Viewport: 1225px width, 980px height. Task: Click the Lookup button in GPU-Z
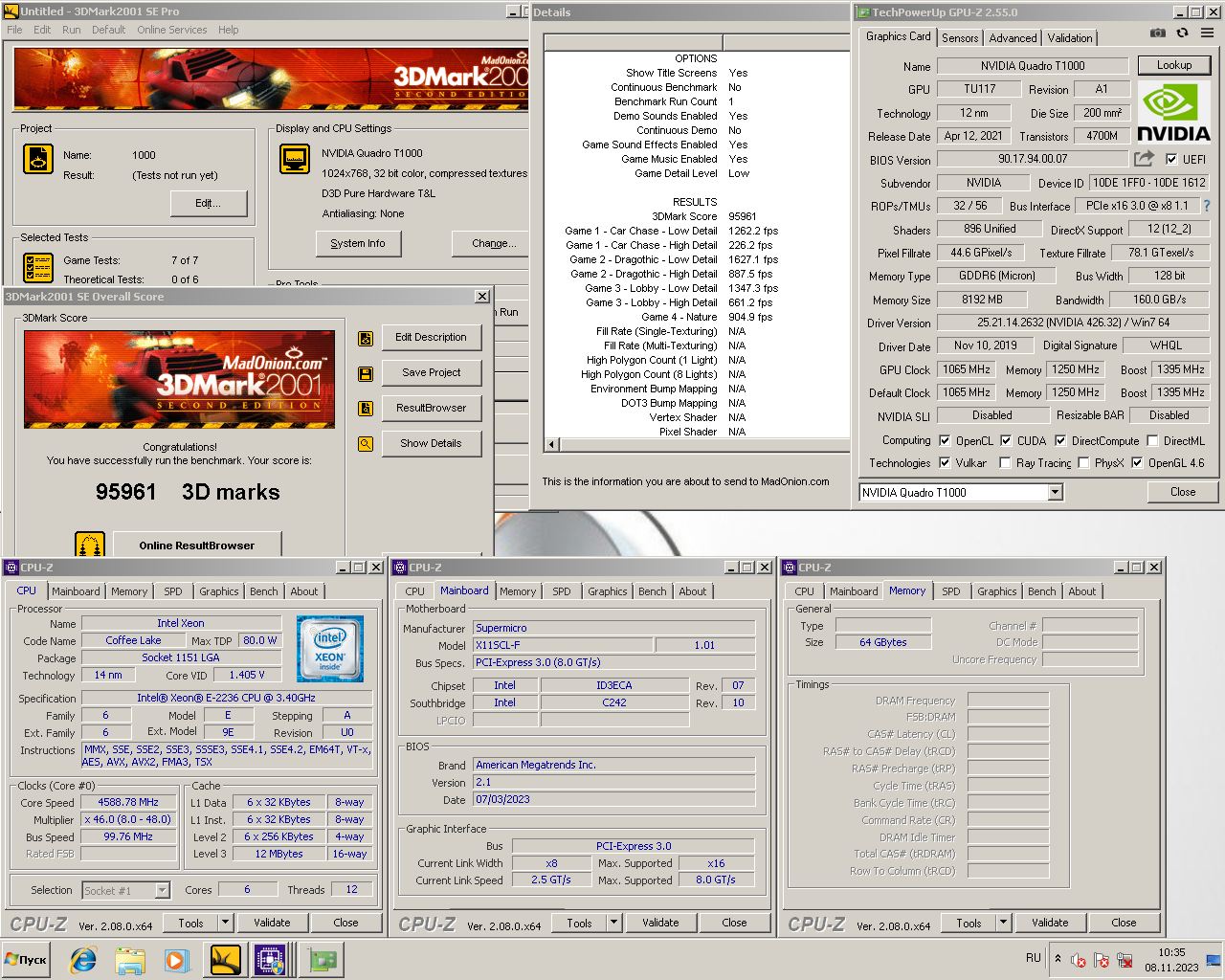(x=1174, y=65)
